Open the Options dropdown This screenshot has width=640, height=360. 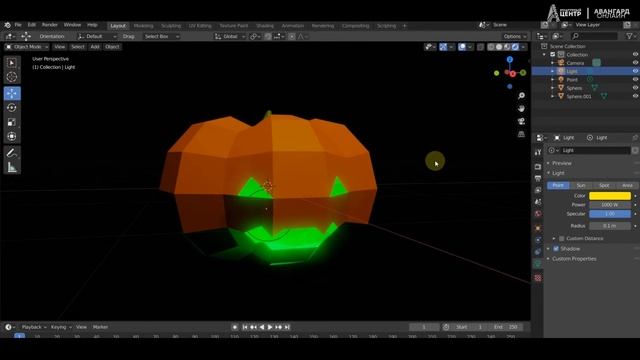pos(514,36)
